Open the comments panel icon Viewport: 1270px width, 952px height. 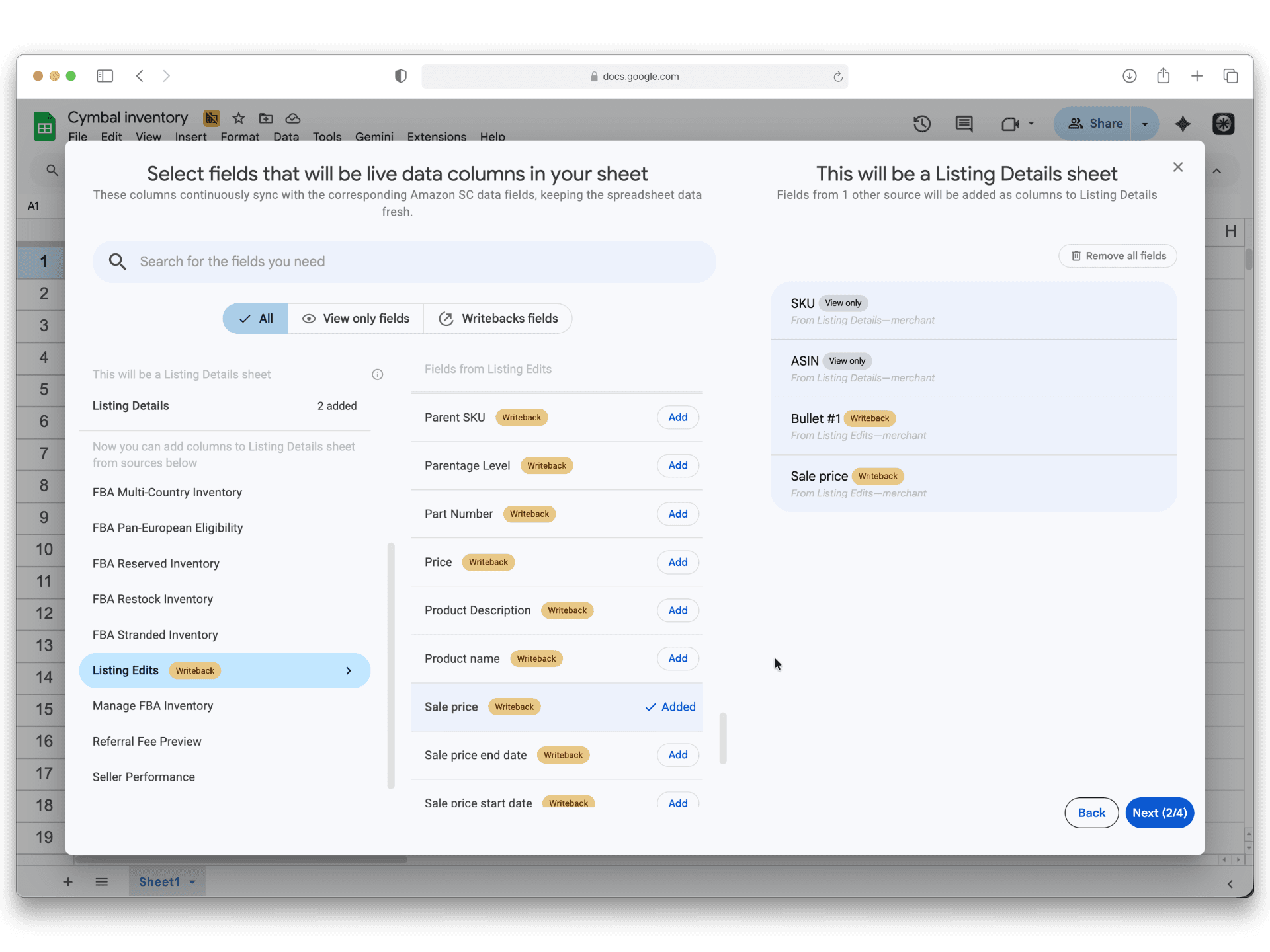pos(964,124)
